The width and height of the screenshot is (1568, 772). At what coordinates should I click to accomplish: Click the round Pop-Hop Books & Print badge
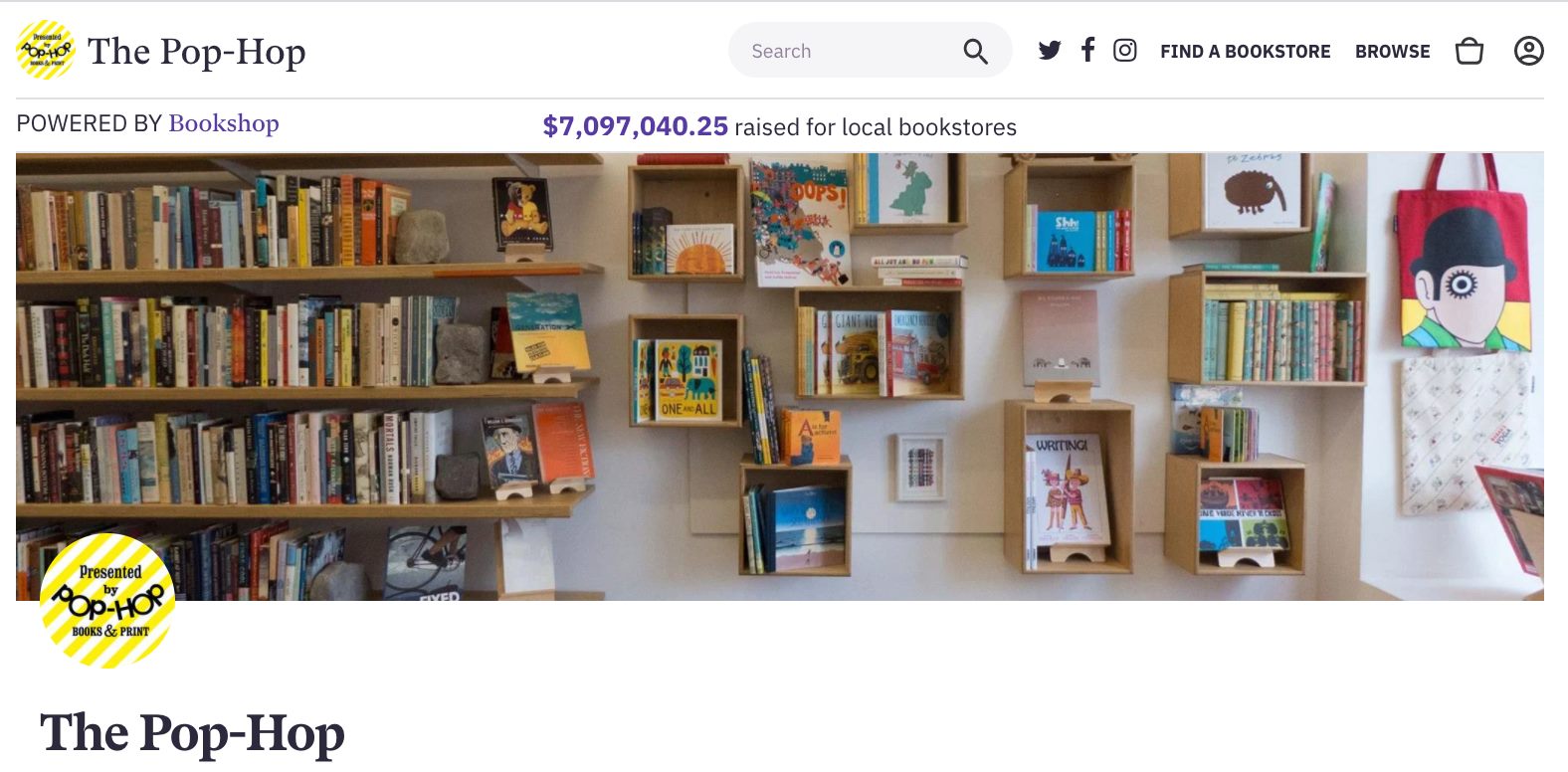coord(107,601)
